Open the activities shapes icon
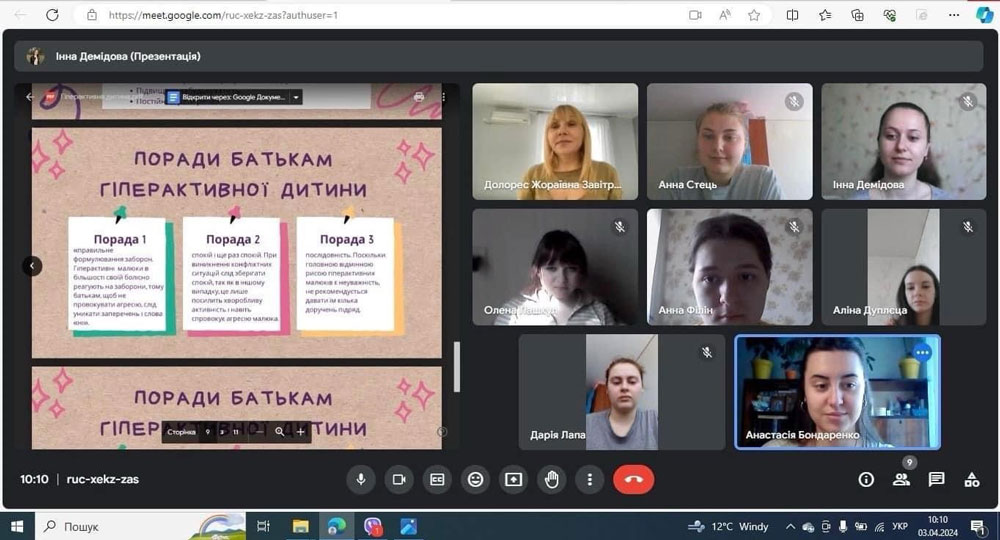1000x540 pixels. click(x=972, y=479)
